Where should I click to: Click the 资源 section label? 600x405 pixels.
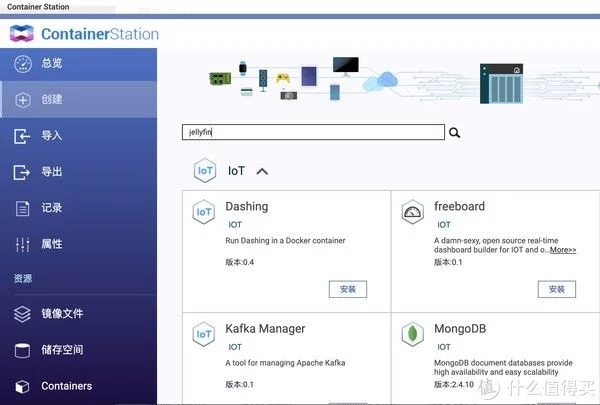pyautogui.click(x=23, y=278)
